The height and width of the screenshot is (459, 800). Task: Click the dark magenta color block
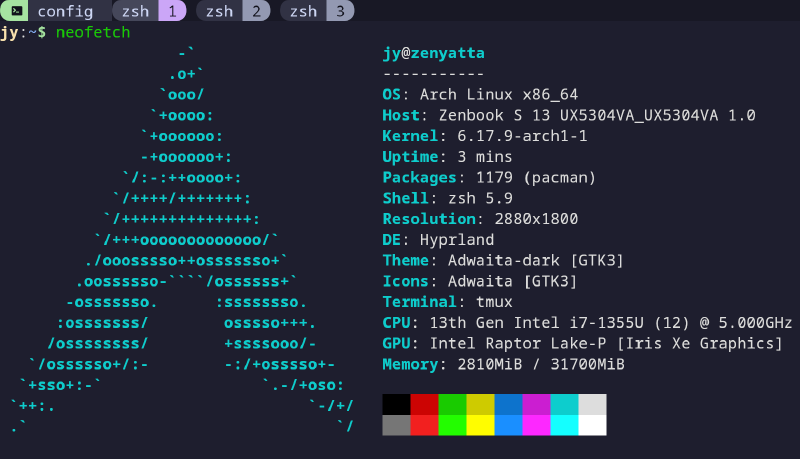point(536,404)
